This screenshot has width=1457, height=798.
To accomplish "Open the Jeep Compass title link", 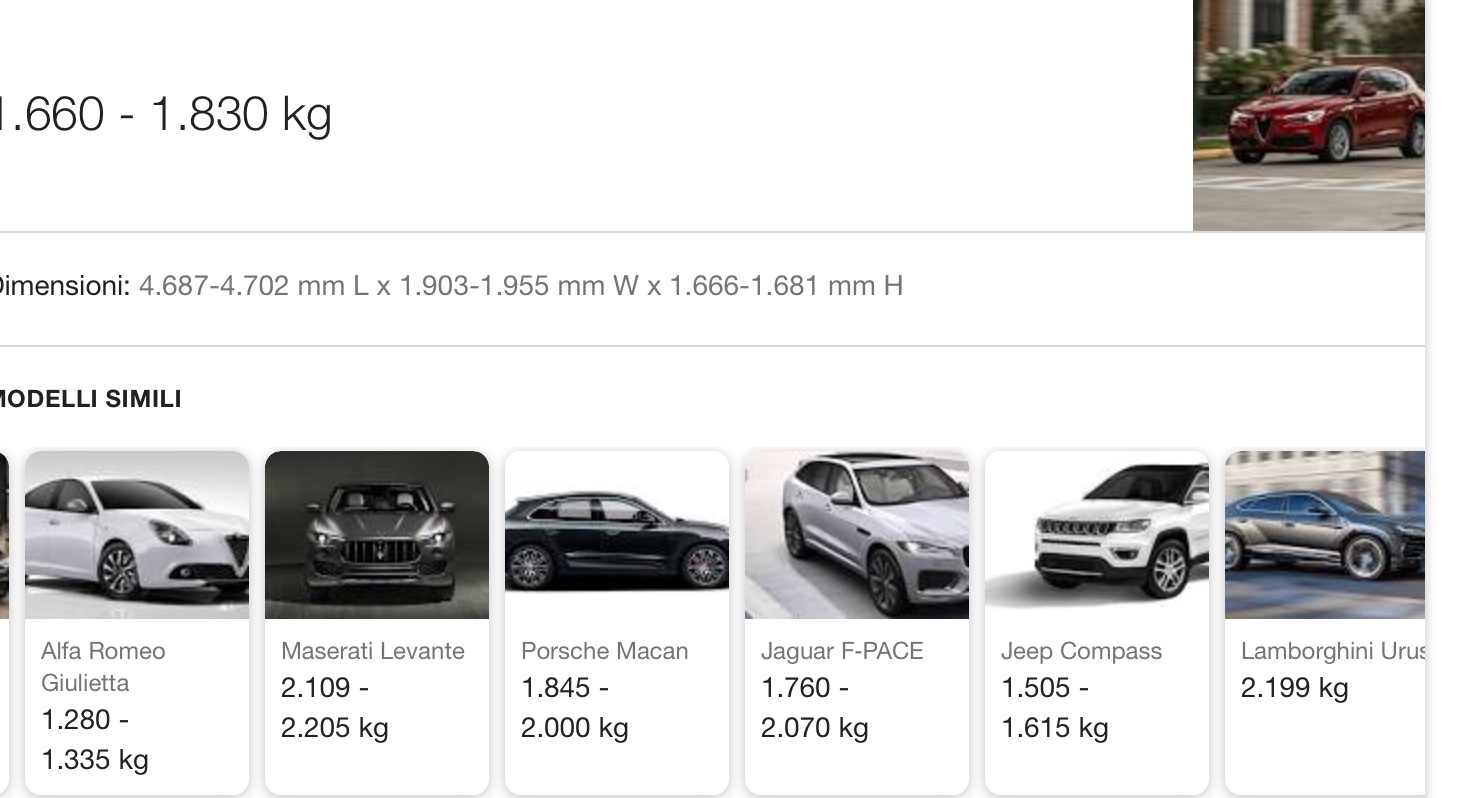I will 1081,651.
